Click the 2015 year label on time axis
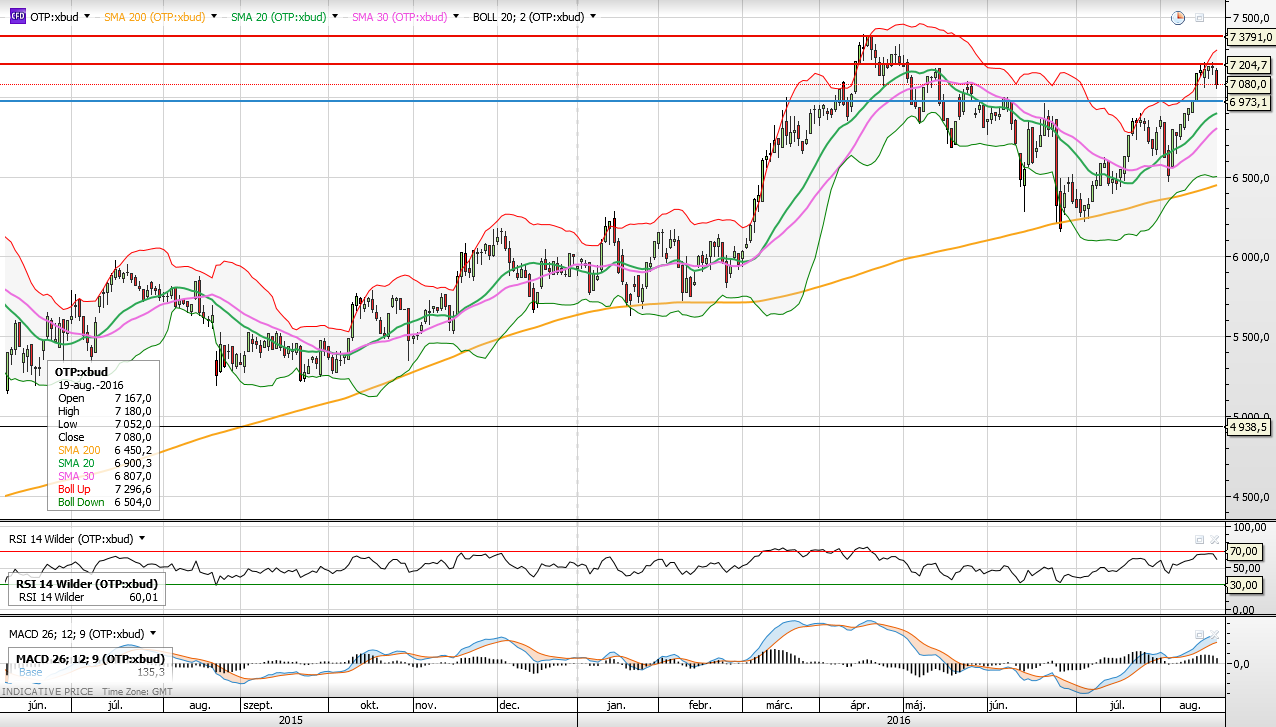The width and height of the screenshot is (1276, 727). tap(291, 719)
